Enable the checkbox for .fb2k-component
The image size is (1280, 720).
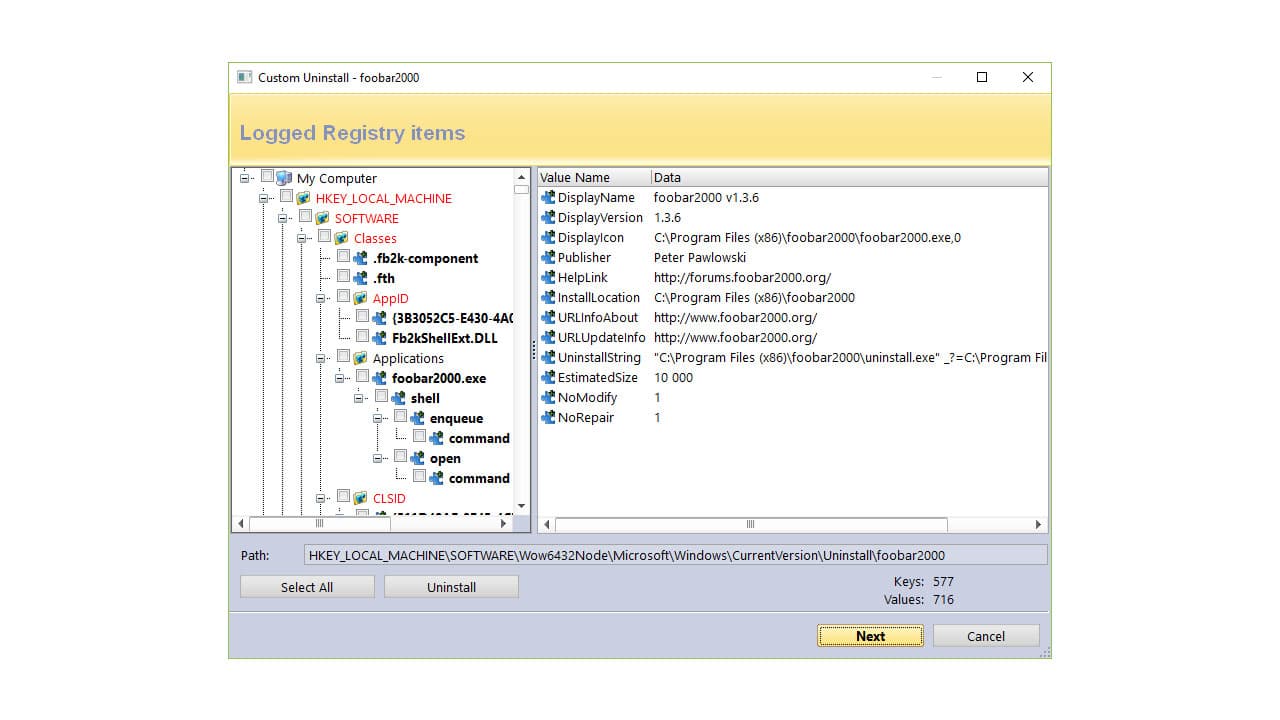(x=343, y=257)
